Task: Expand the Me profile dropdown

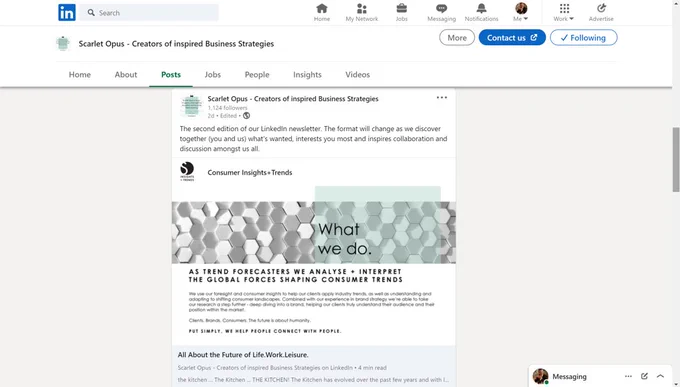Action: [521, 12]
